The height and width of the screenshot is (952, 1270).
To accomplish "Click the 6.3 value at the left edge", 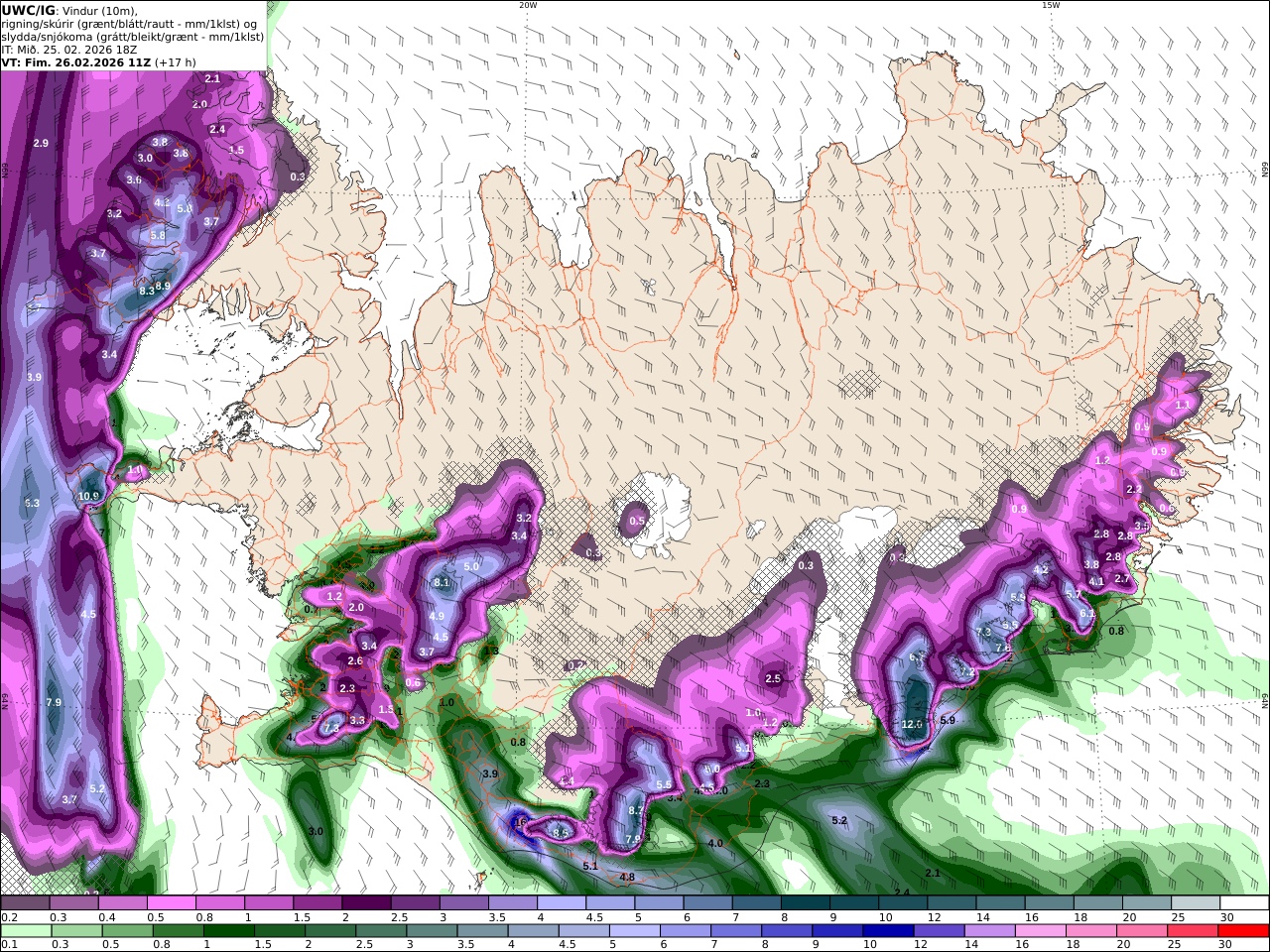I will coord(32,504).
